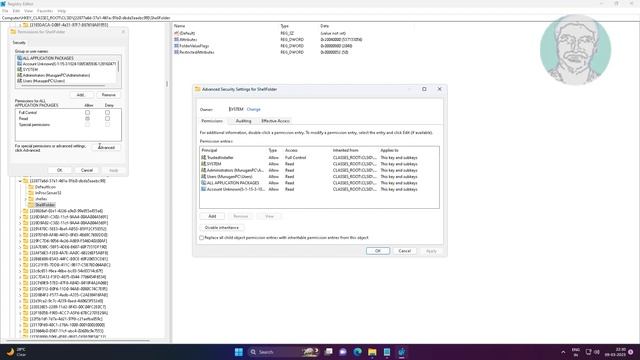640x360 pixels.
Task: Toggle Read Deny checkbox
Action: click(107, 118)
